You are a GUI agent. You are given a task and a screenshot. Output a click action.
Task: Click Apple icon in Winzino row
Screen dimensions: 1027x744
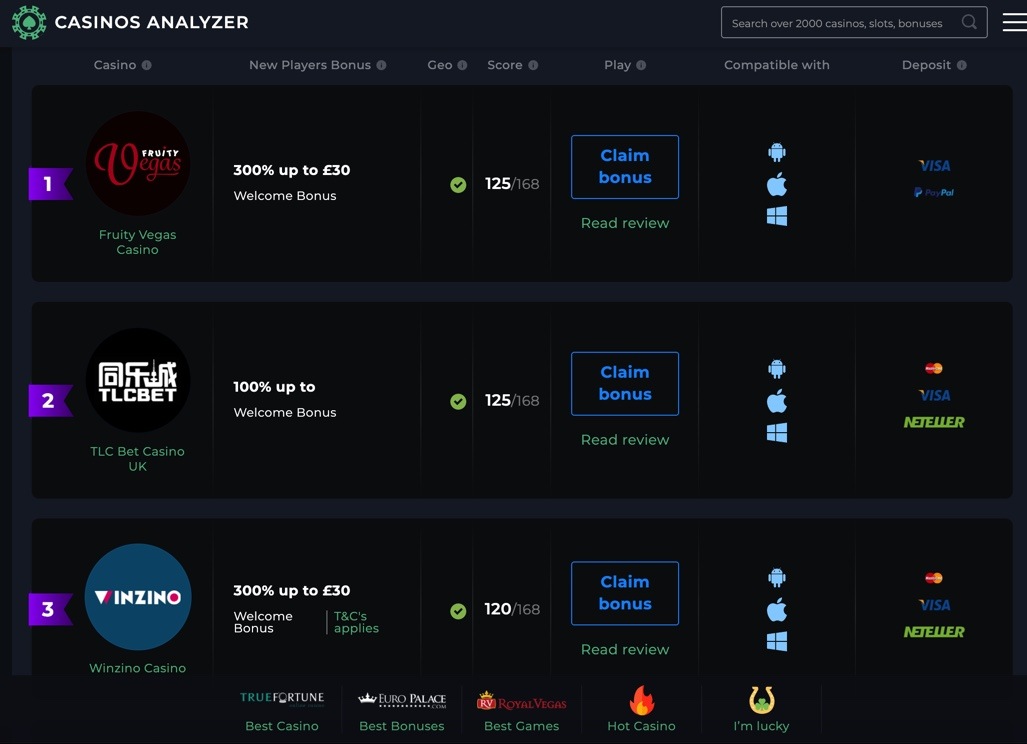777,610
